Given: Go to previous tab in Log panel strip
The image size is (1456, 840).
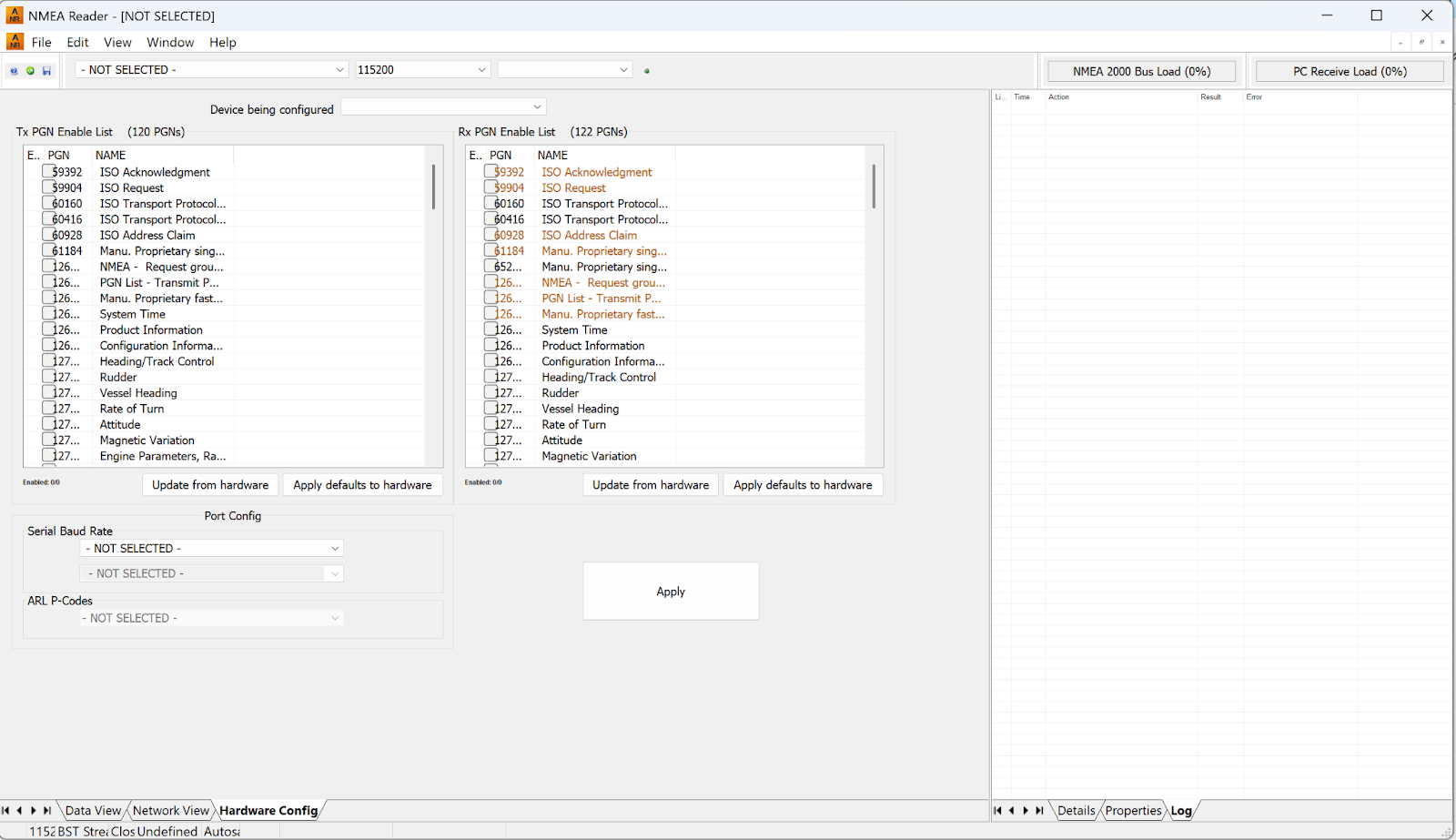Looking at the screenshot, I should coord(1011,811).
